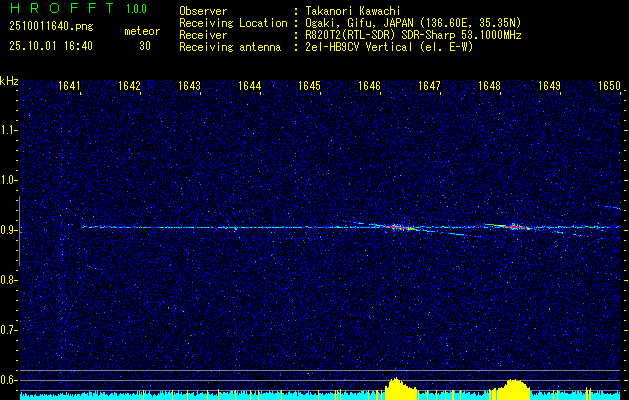The height and width of the screenshot is (400, 629).
Task: Select the filename 2510011640.png
Action: click(51, 27)
